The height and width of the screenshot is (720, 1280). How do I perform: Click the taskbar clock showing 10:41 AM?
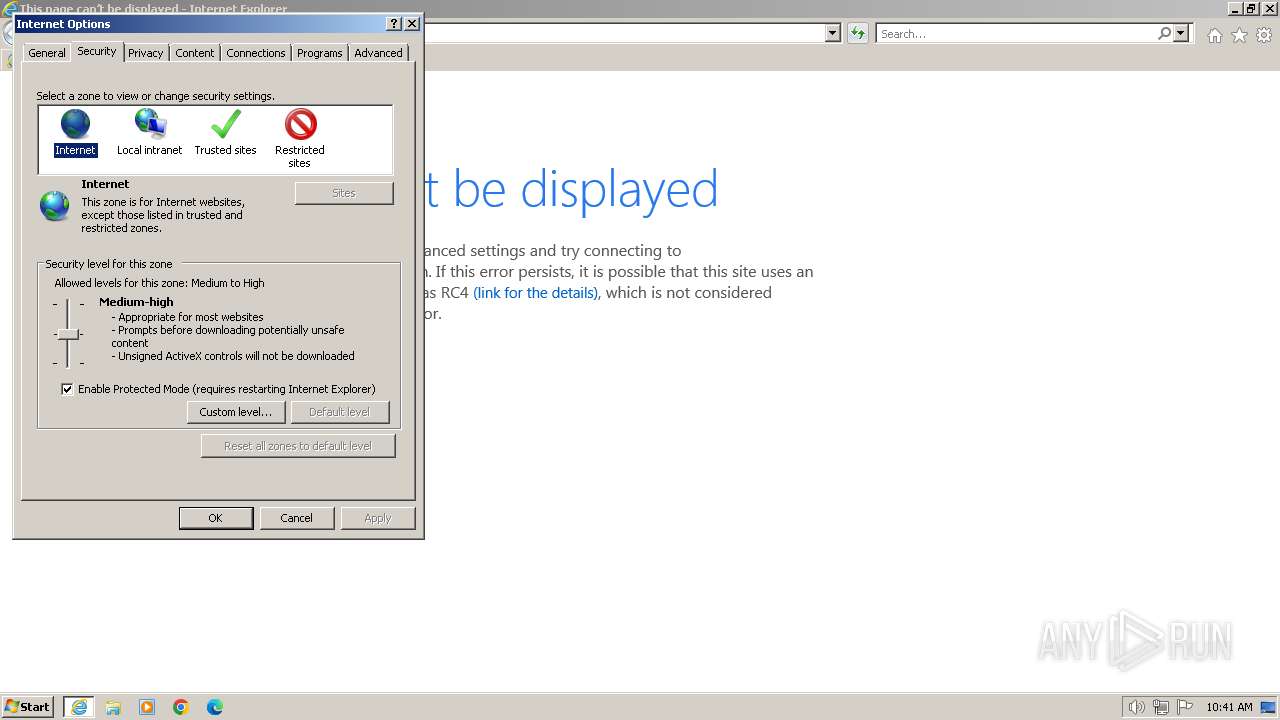coord(1229,707)
